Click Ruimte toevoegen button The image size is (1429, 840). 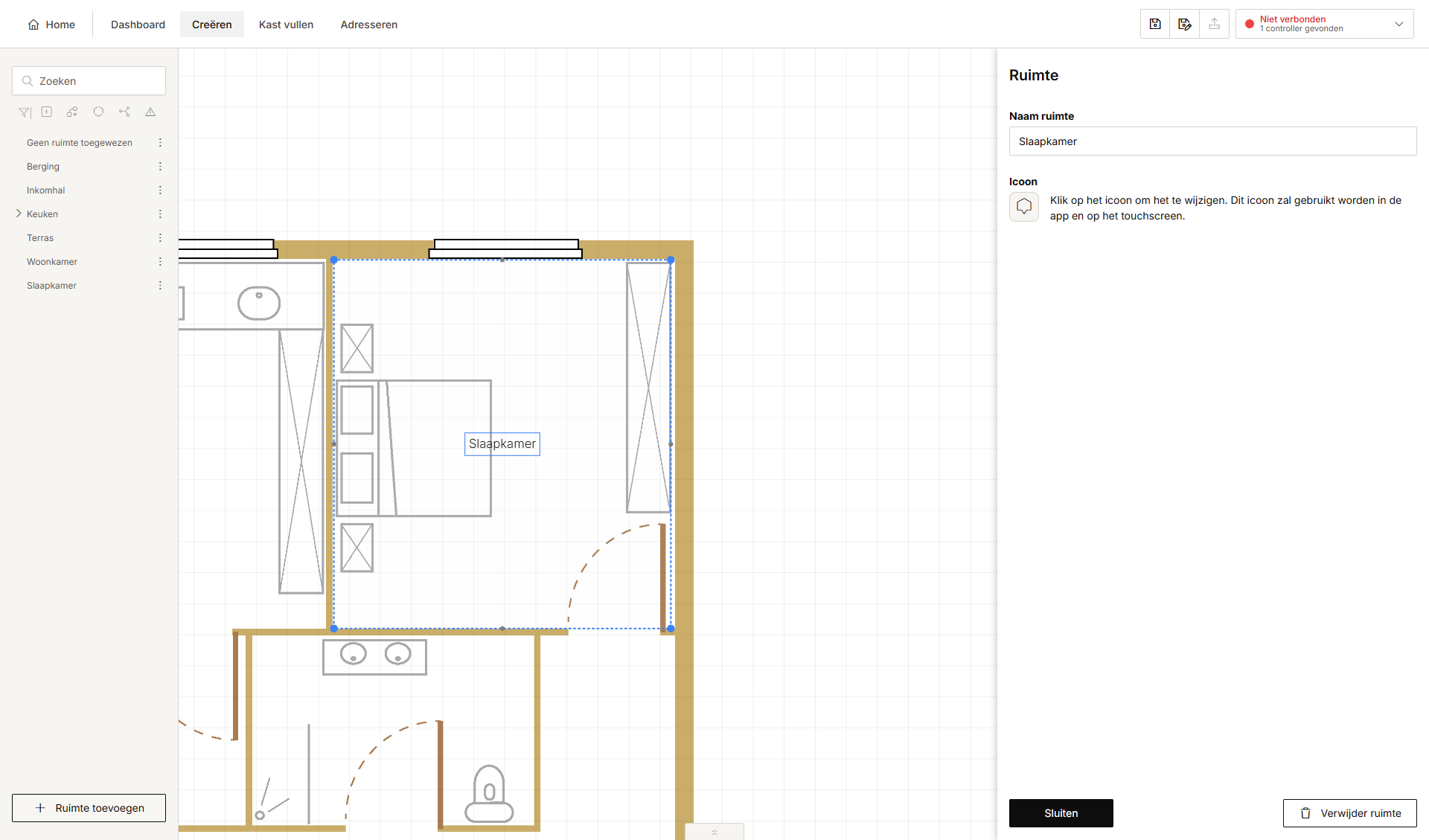point(89,808)
